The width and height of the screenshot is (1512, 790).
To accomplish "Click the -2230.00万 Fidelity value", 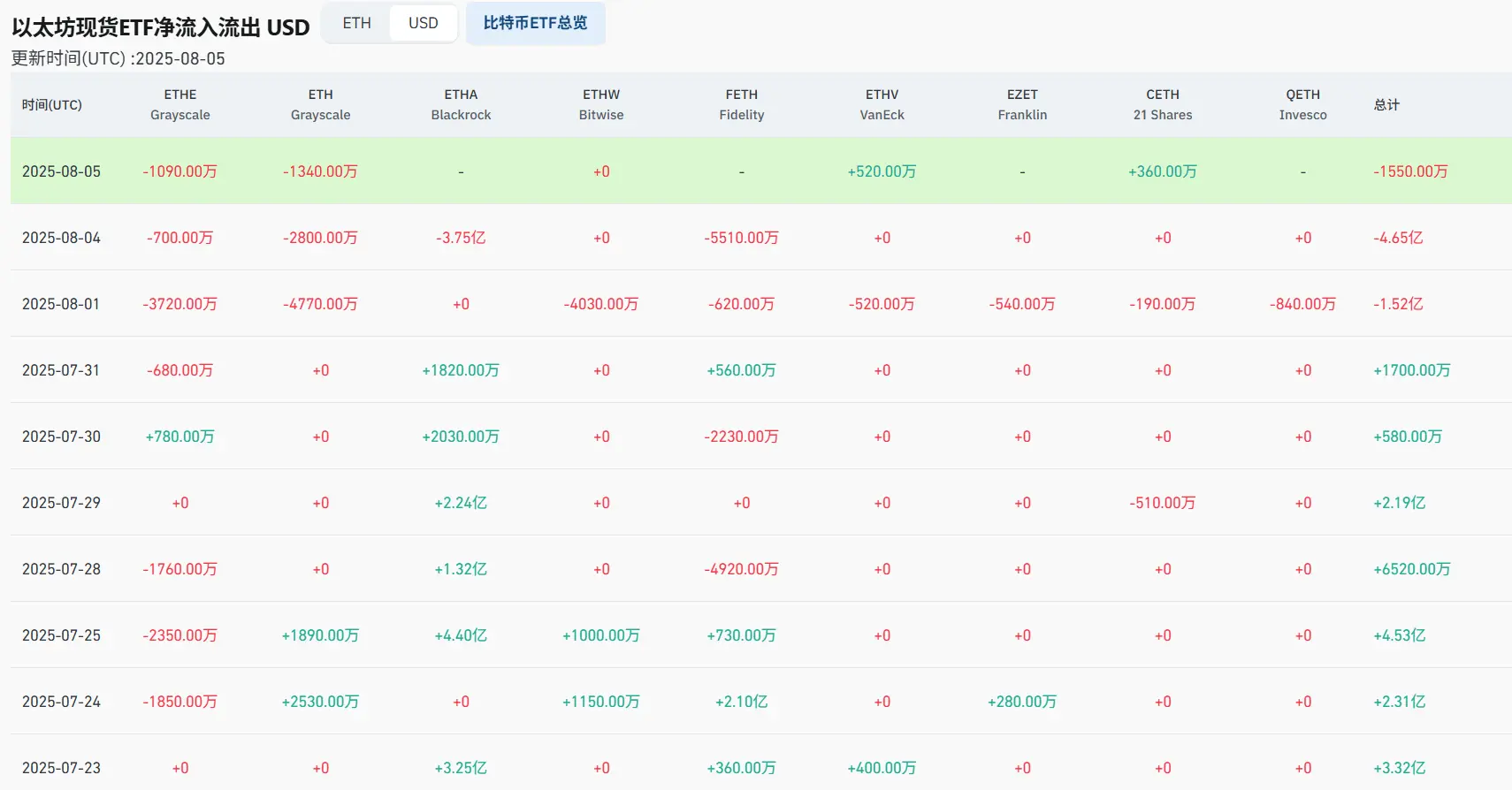I will [742, 437].
